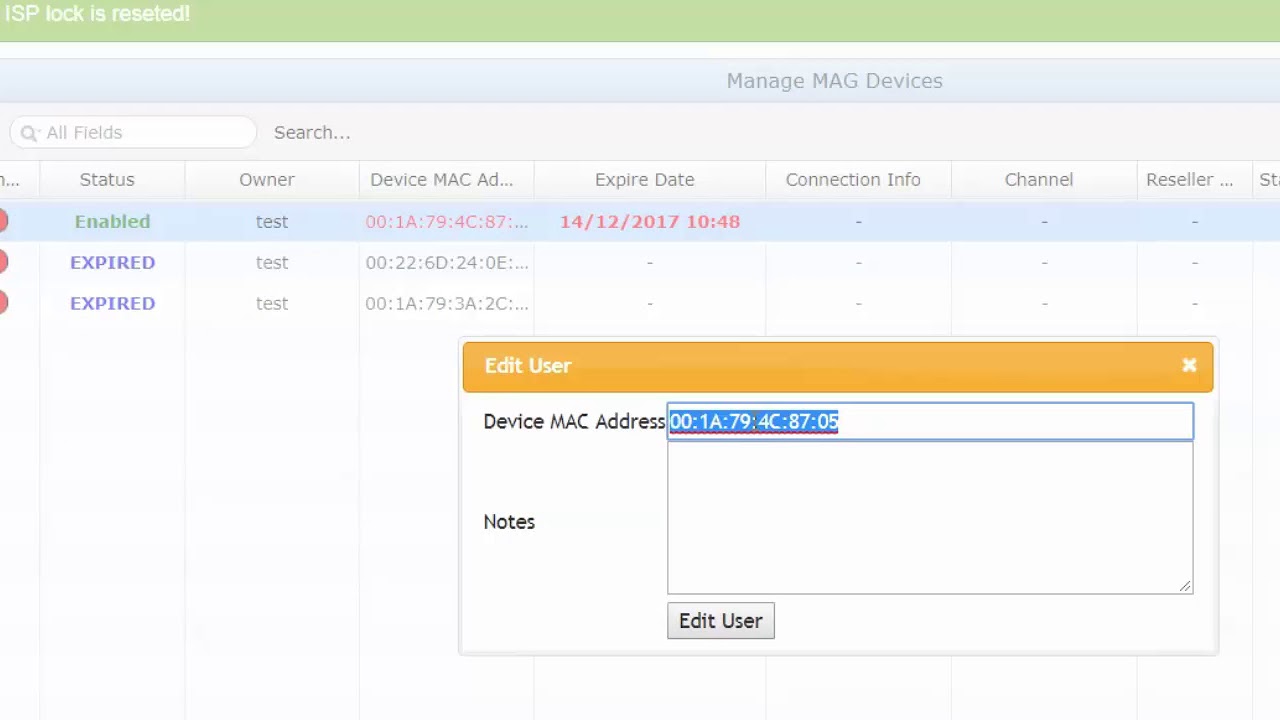Image resolution: width=1280 pixels, height=720 pixels.
Task: Open the All Fields search filter dropdown
Action: [x=132, y=132]
